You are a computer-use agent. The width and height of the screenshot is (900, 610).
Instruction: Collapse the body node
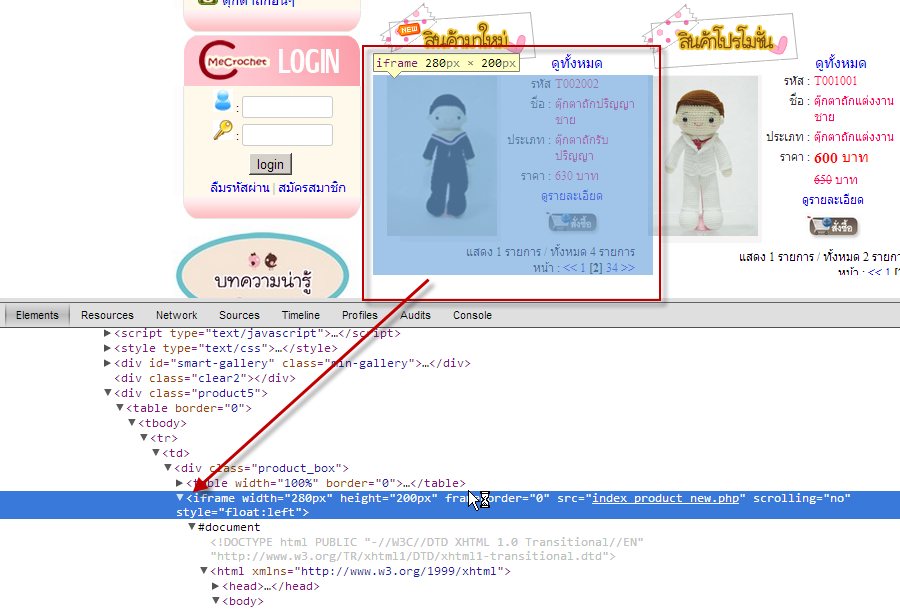pyautogui.click(x=216, y=601)
